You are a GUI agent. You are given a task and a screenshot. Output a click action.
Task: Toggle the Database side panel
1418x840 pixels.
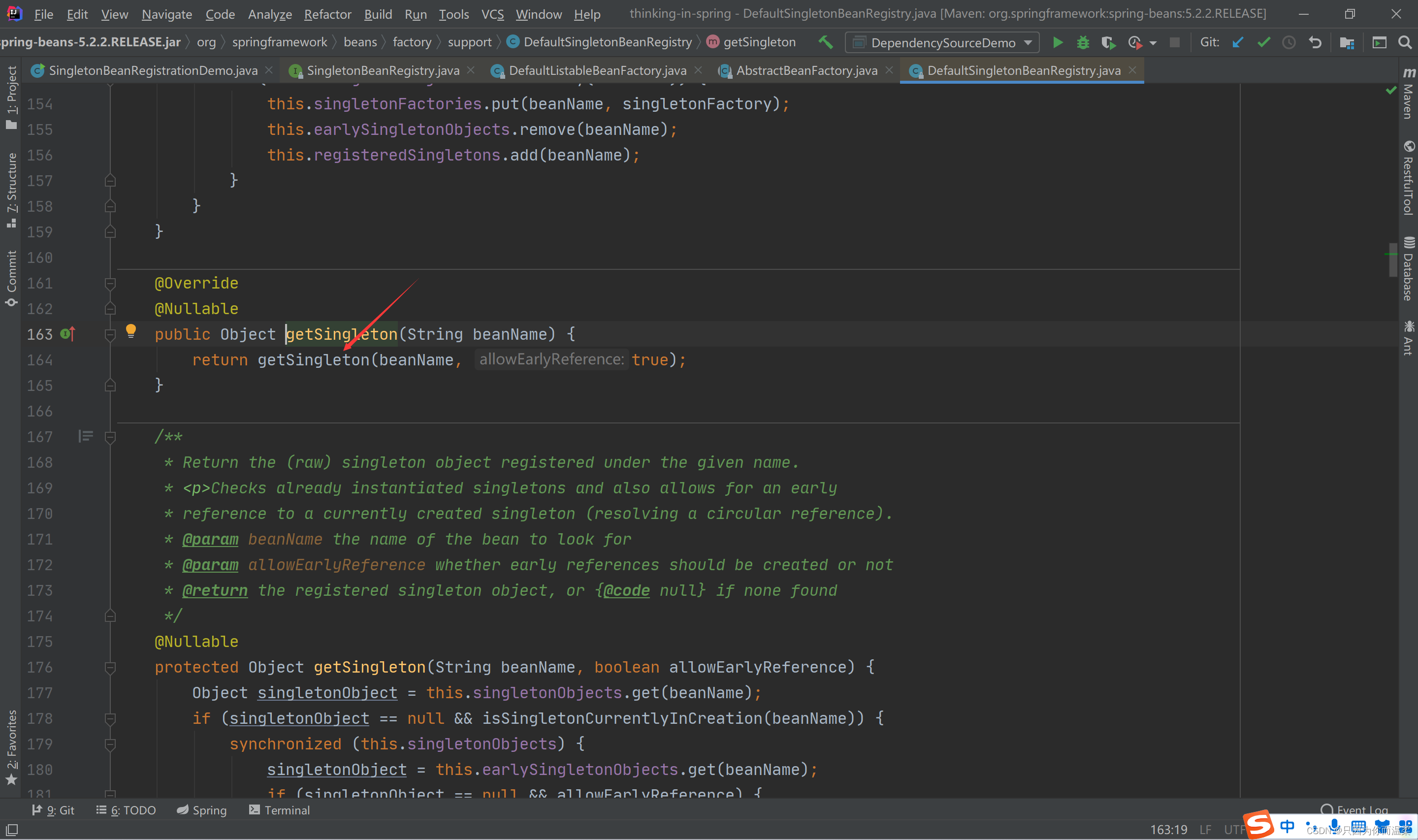click(x=1408, y=269)
